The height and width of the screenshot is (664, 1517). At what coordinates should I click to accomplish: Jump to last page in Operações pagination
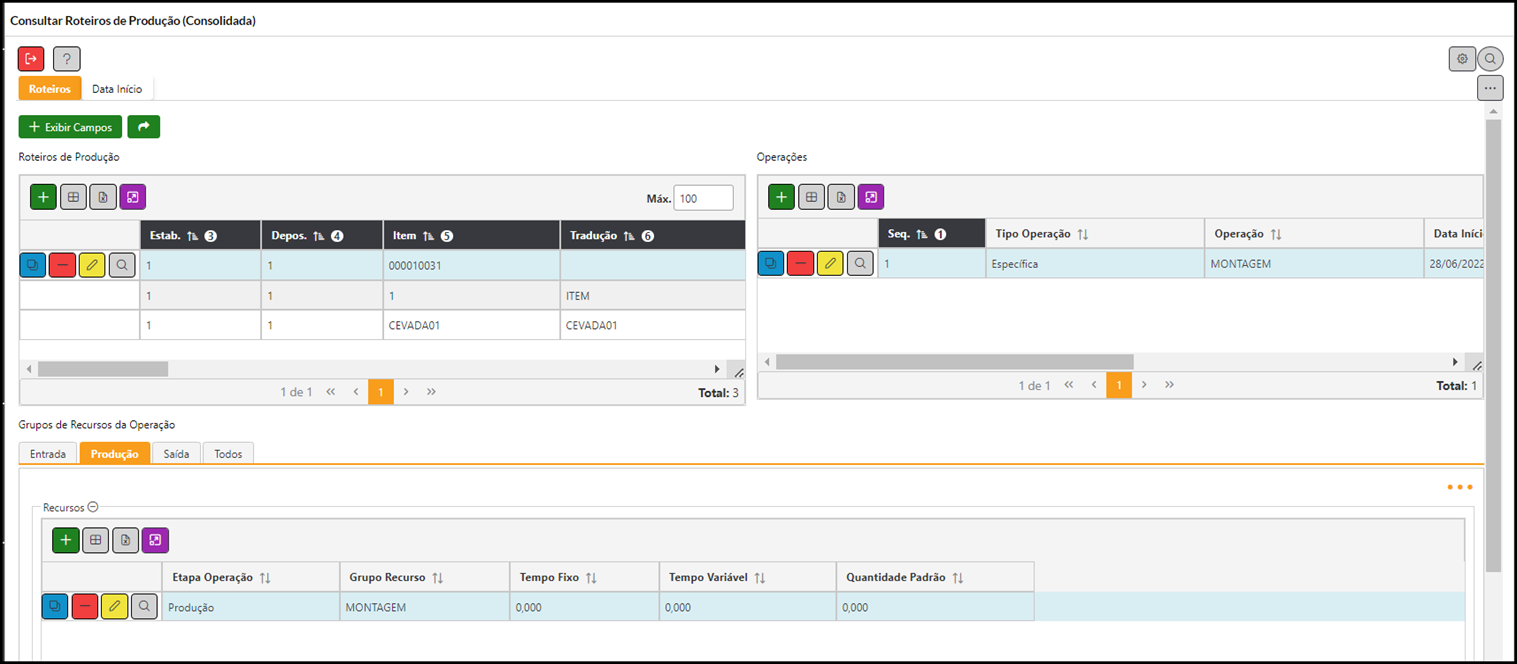[1169, 385]
